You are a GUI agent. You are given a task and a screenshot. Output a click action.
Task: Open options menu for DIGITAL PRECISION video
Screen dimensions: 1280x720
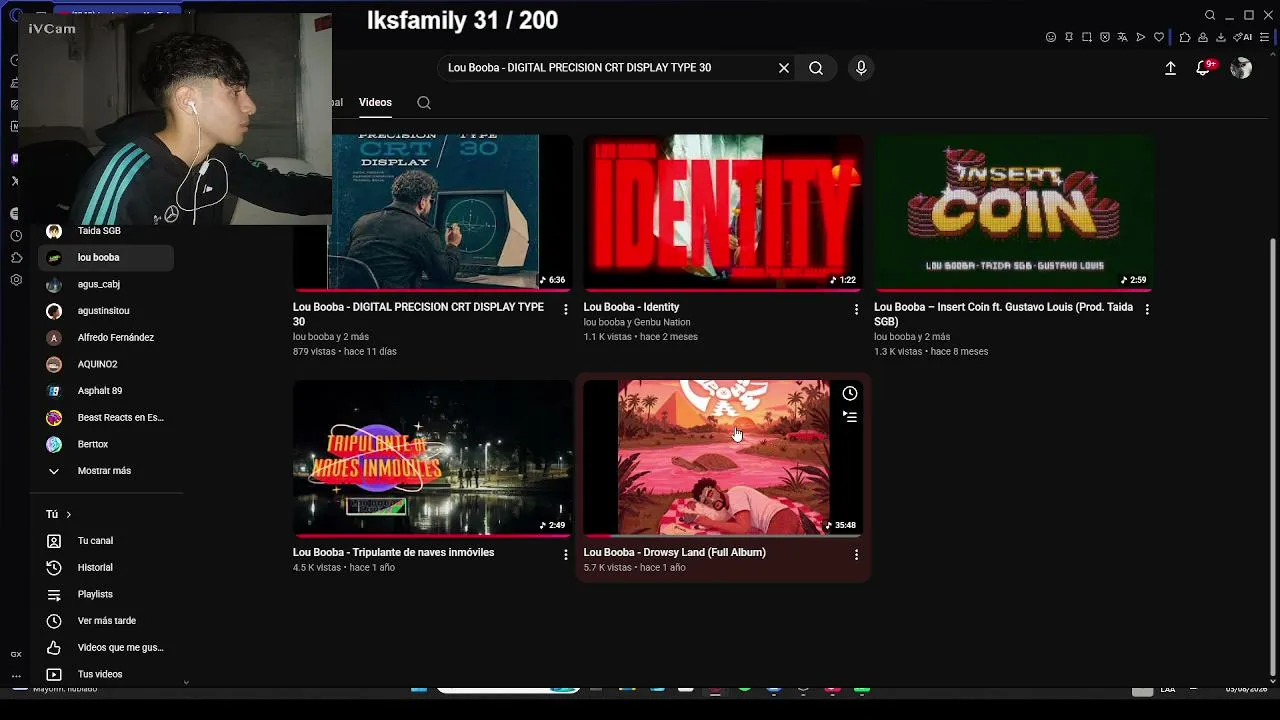(x=565, y=309)
